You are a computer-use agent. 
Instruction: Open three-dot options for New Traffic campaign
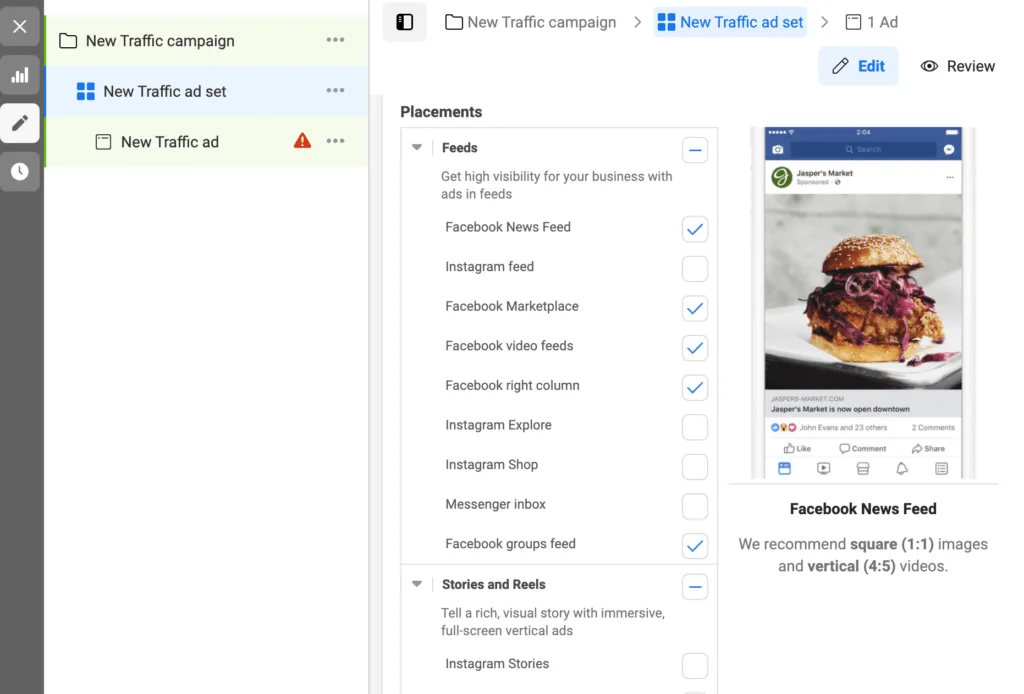334,41
